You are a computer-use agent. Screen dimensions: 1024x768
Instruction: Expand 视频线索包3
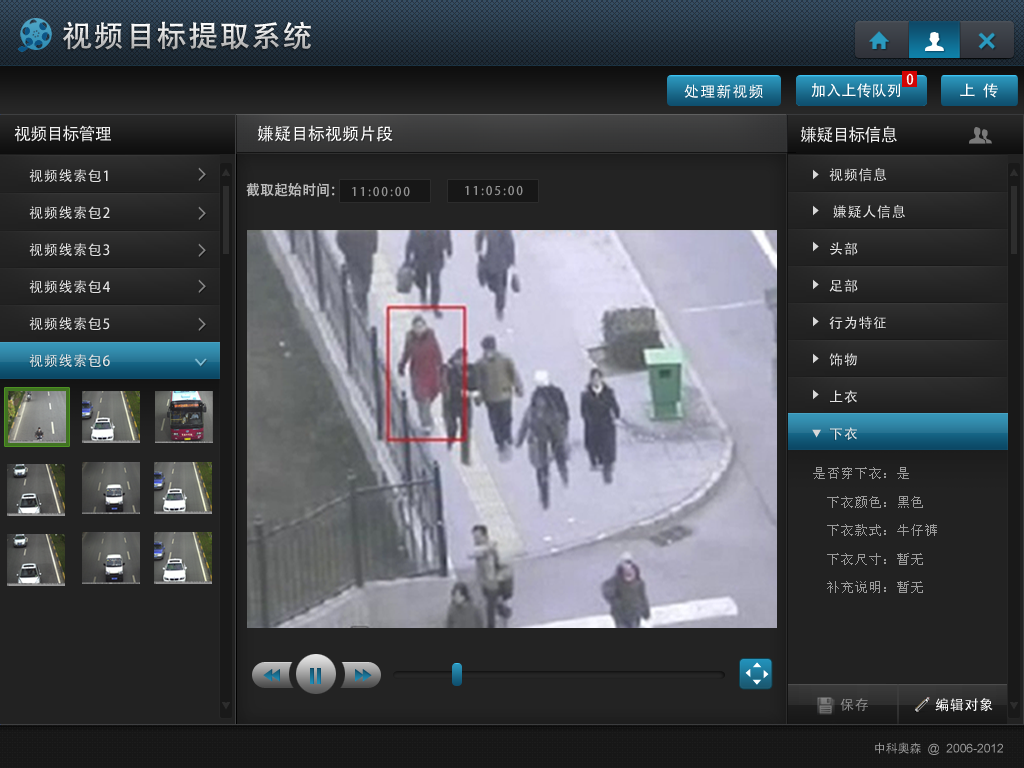[110, 249]
